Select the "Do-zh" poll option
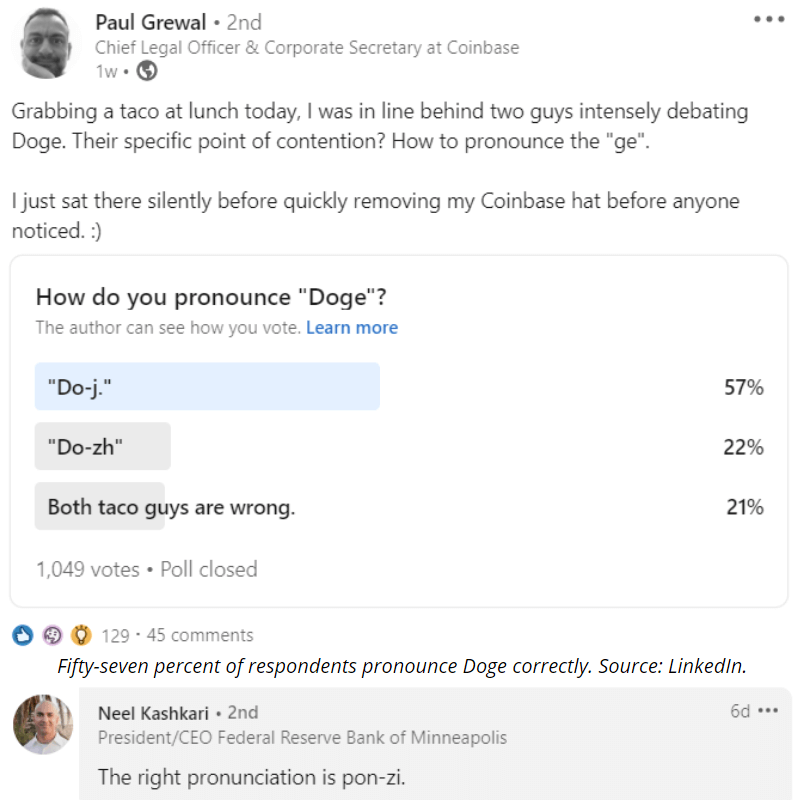803x800 pixels. [103, 447]
